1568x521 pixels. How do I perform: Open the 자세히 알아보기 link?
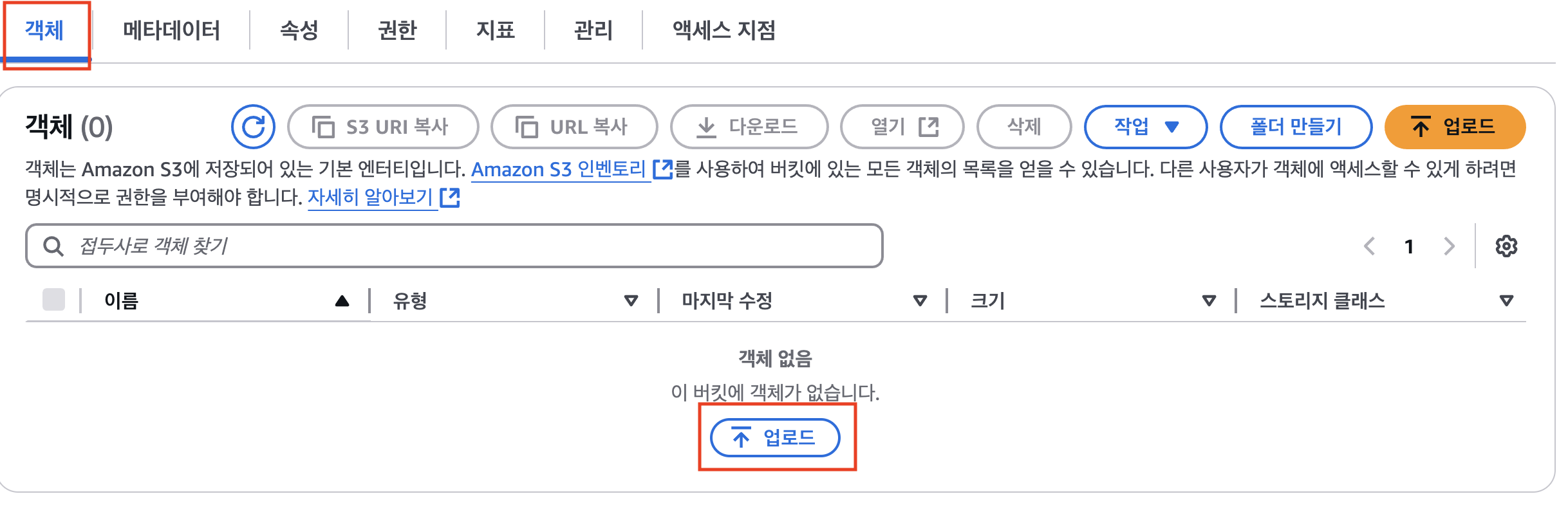[x=370, y=197]
